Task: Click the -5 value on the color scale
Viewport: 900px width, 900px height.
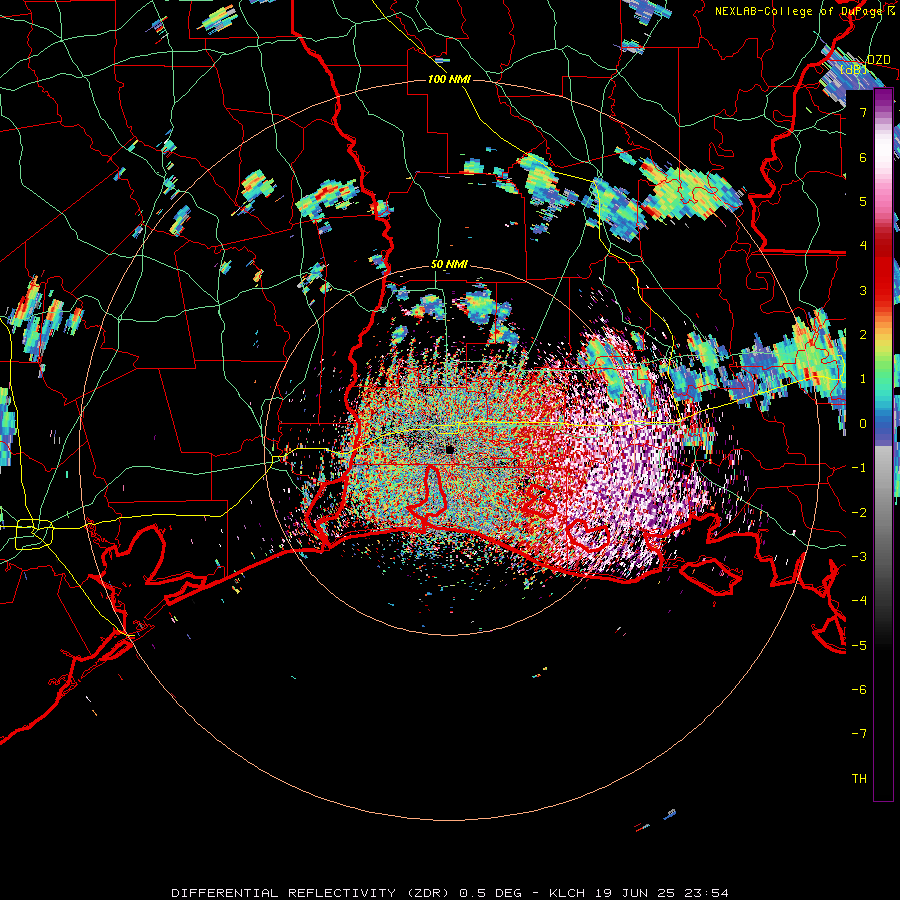Action: coord(859,645)
